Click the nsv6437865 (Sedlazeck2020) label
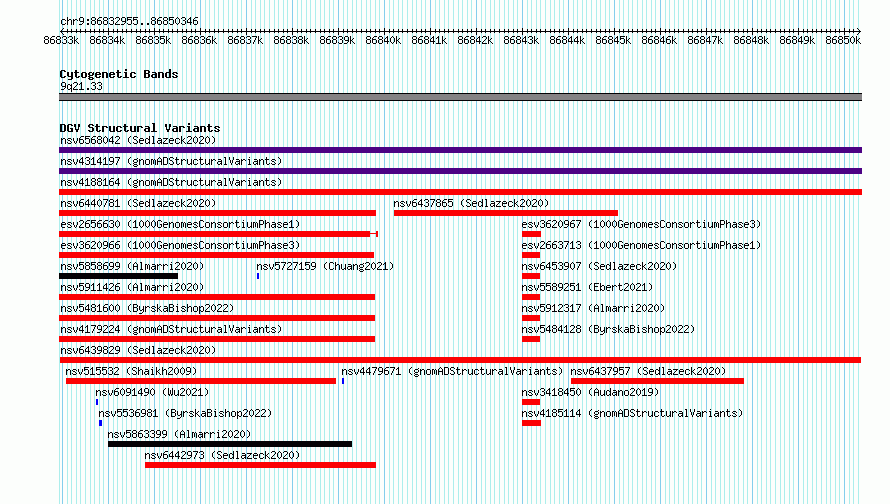The width and height of the screenshot is (890, 504). 471,203
